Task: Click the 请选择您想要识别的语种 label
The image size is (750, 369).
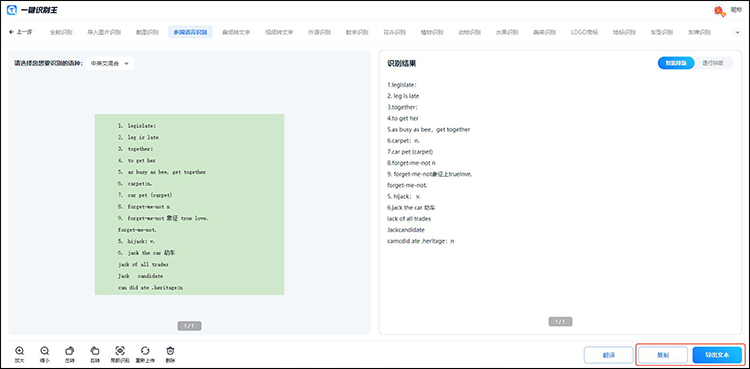Action: pyautogui.click(x=48, y=63)
